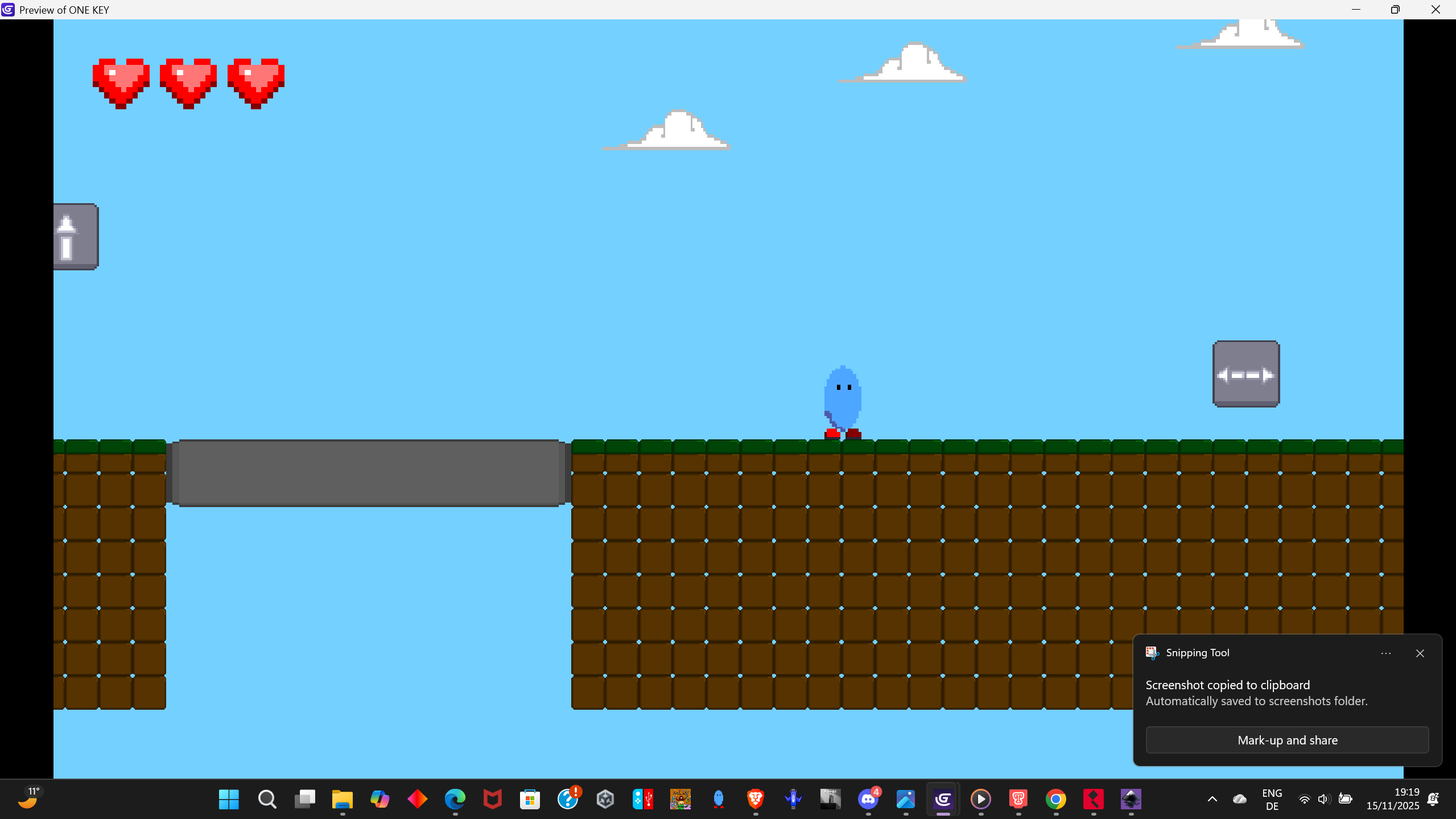Launch Brave browser from taskbar
Screen dimensions: 1456x819
755,799
